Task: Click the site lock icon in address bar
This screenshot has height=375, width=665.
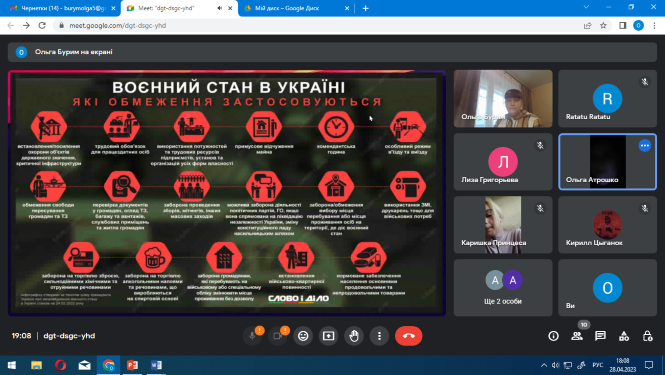Action: point(61,25)
